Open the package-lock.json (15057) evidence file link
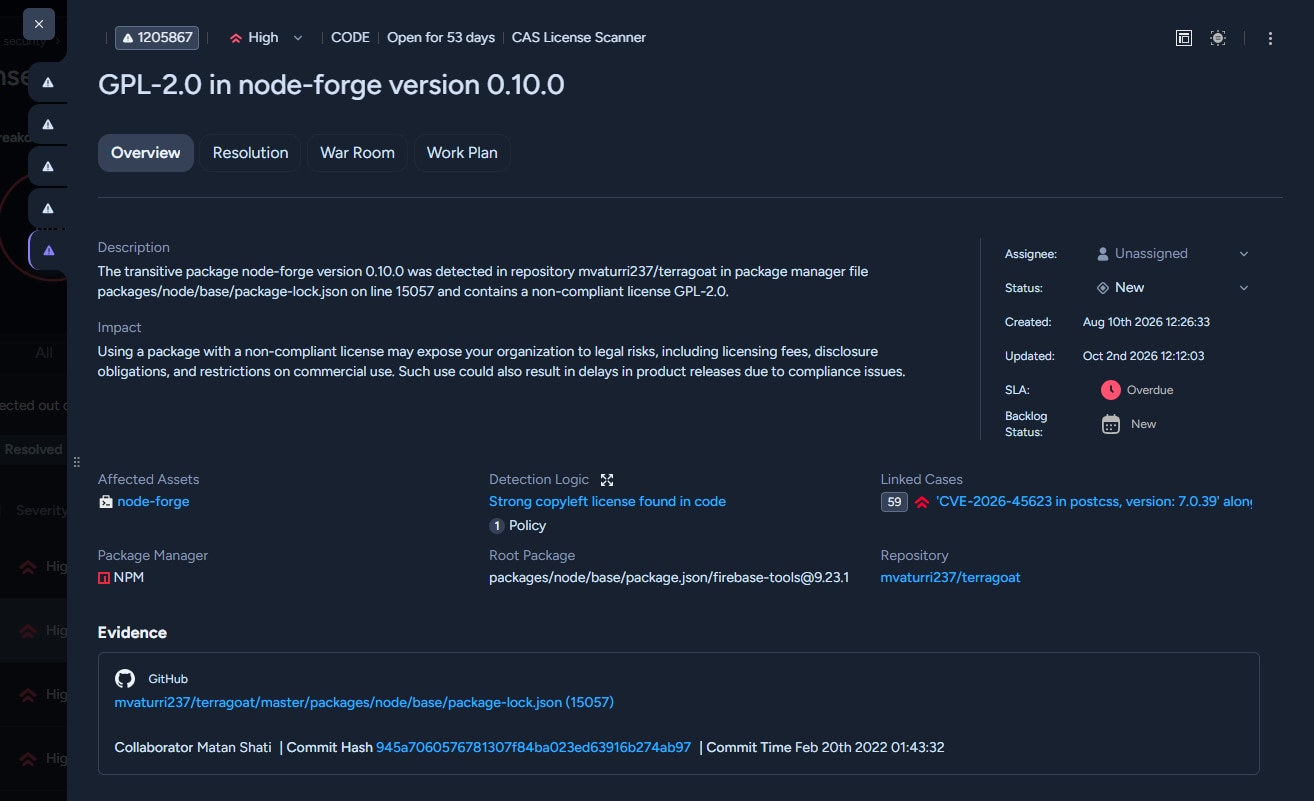 click(364, 703)
